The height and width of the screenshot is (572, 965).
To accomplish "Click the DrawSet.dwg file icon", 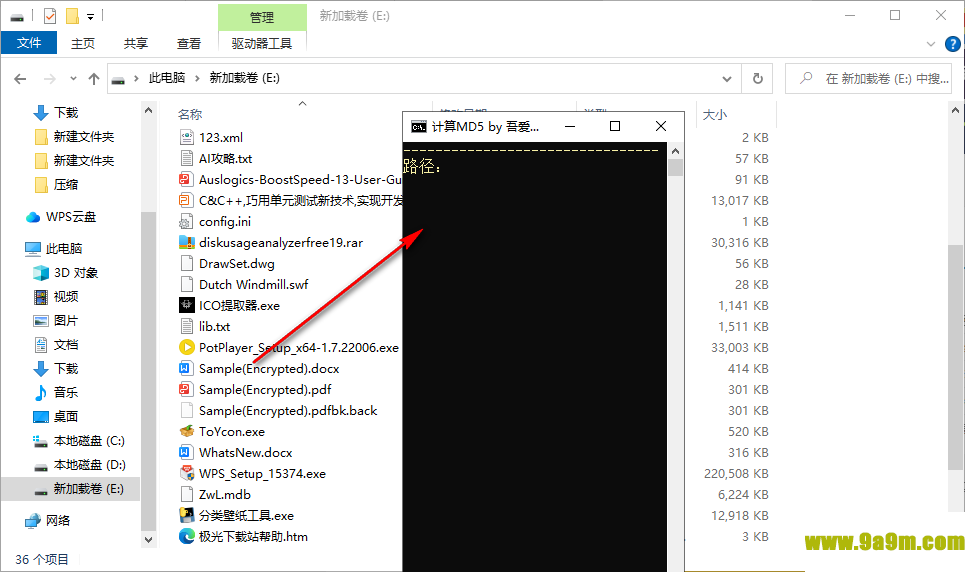I will [x=186, y=264].
